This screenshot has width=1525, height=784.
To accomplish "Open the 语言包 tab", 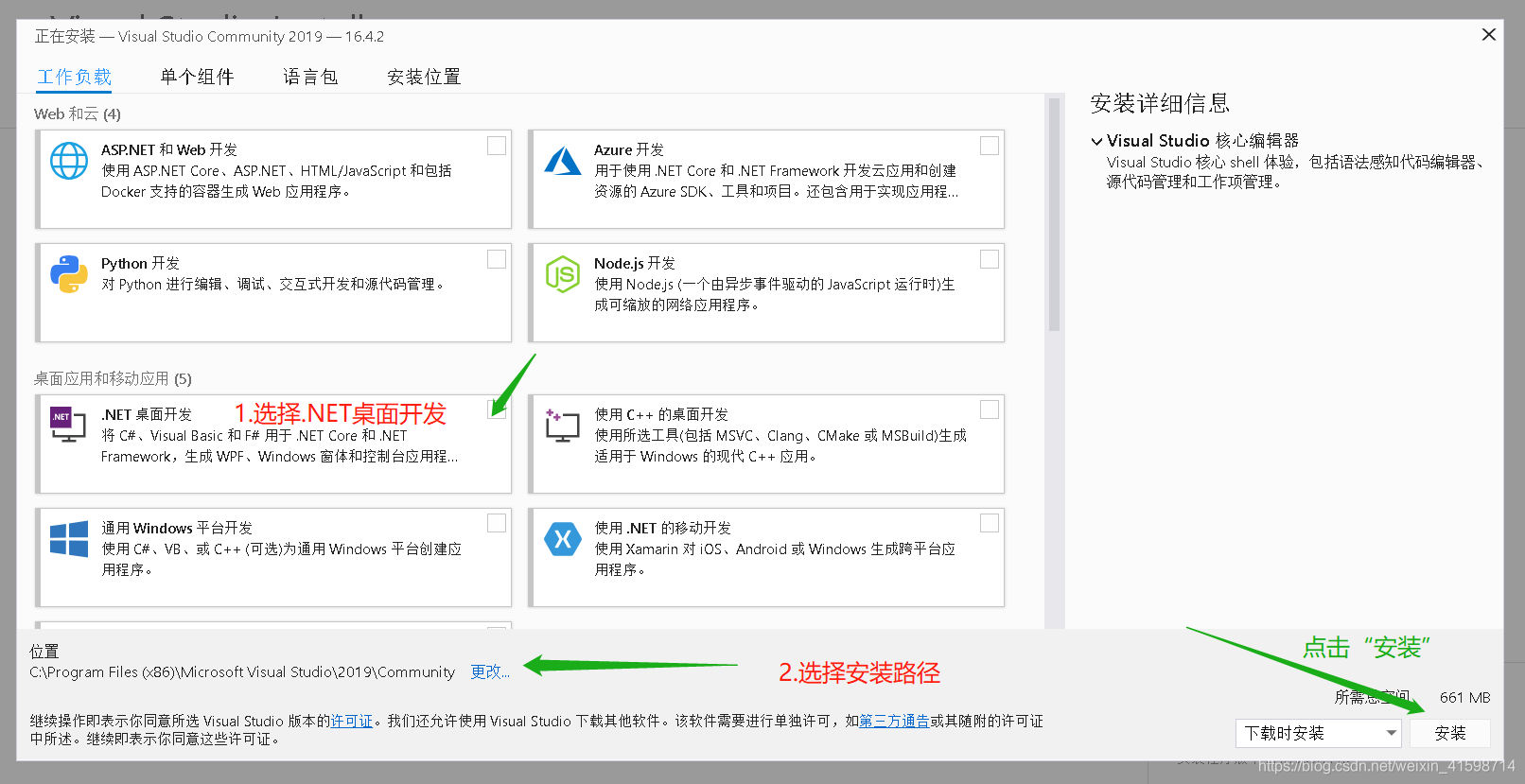I will click(x=310, y=77).
